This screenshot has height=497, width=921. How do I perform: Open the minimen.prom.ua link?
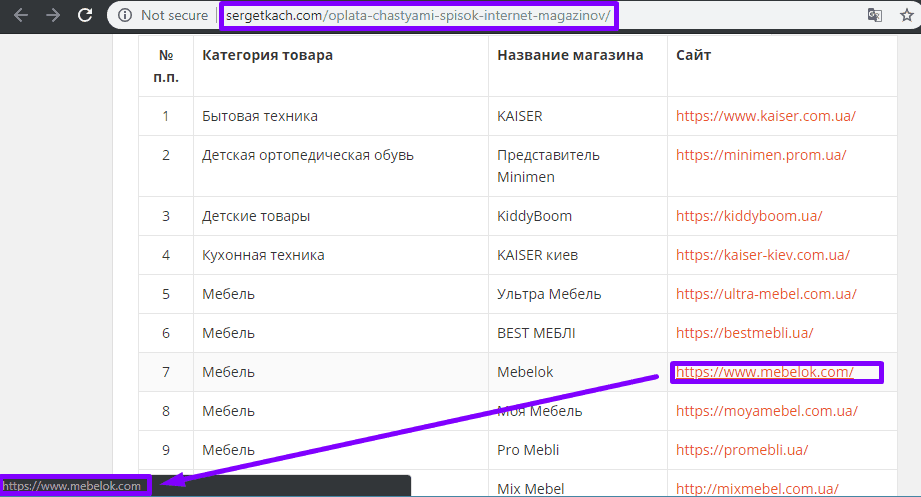tap(761, 155)
